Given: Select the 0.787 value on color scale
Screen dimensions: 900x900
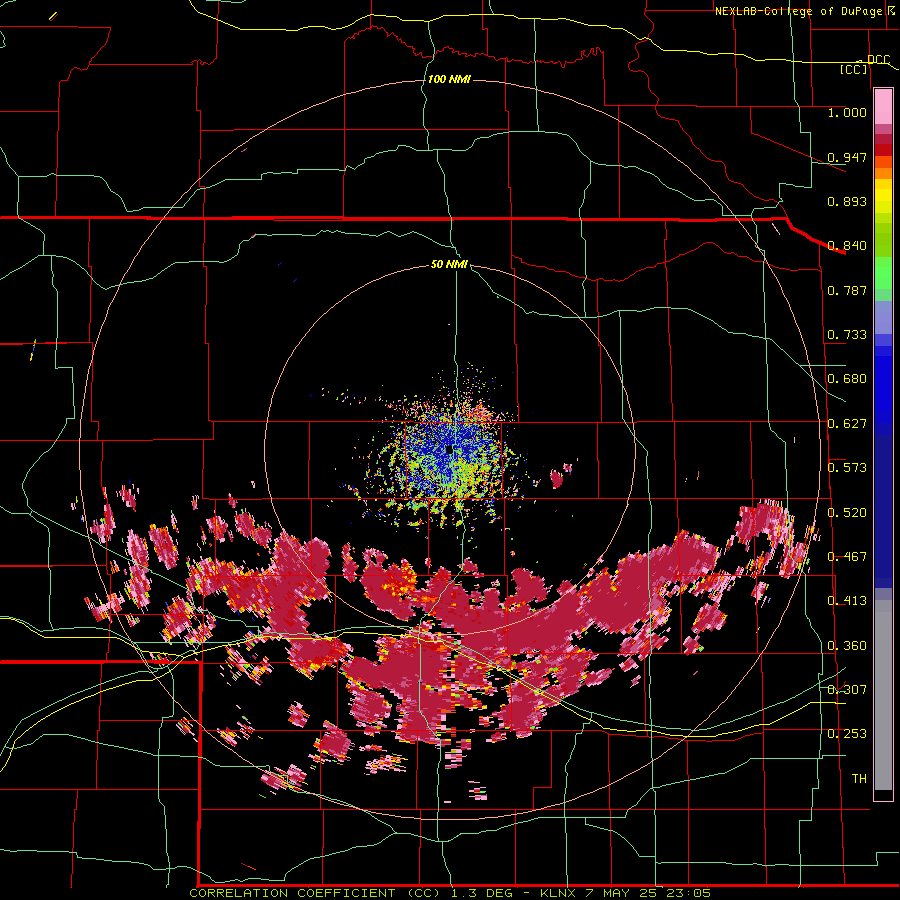Looking at the screenshot, I should (847, 290).
